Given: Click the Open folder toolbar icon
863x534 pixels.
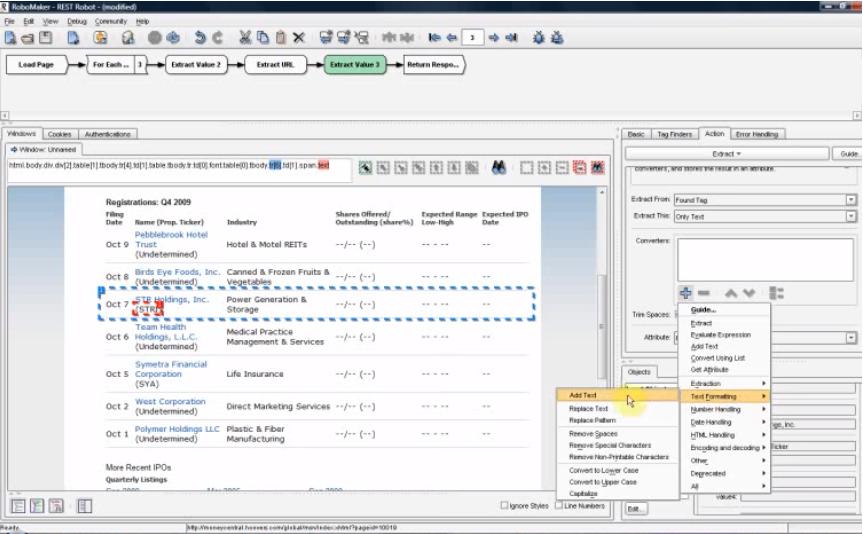Looking at the screenshot, I should pyautogui.click(x=28, y=38).
